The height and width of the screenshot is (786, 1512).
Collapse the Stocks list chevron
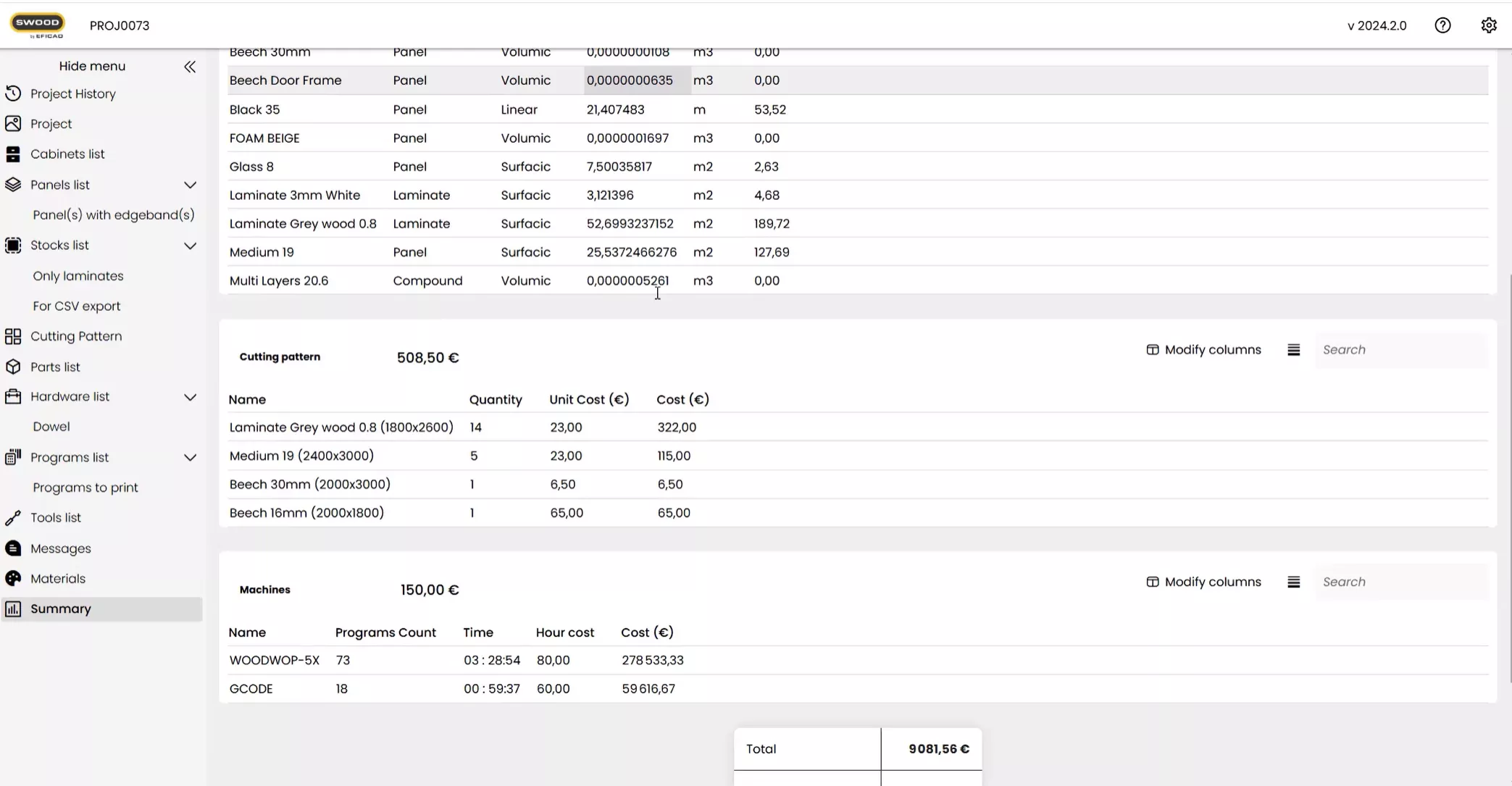click(190, 246)
